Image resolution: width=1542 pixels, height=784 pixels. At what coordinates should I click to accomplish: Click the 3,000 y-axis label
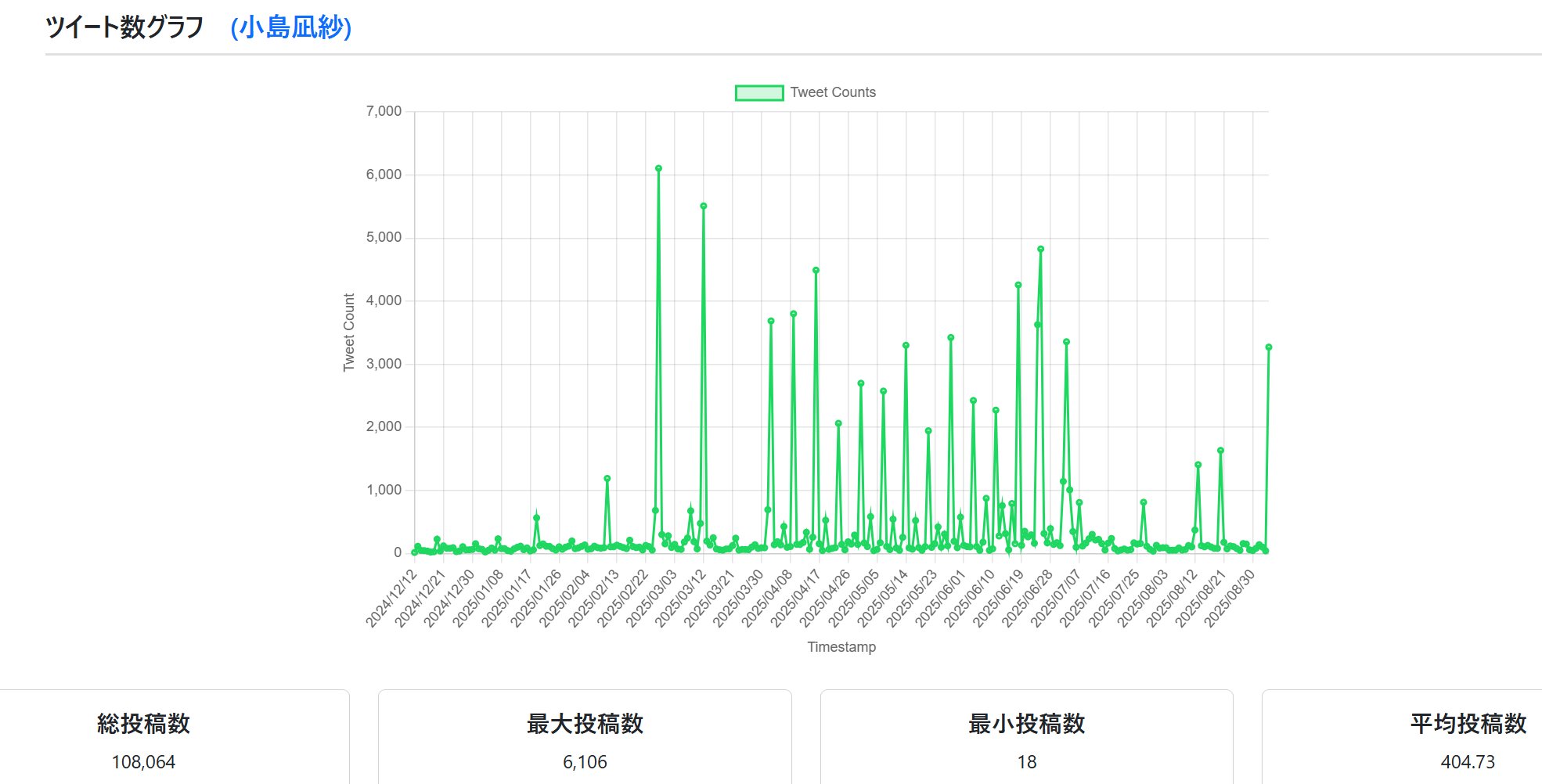(x=384, y=364)
